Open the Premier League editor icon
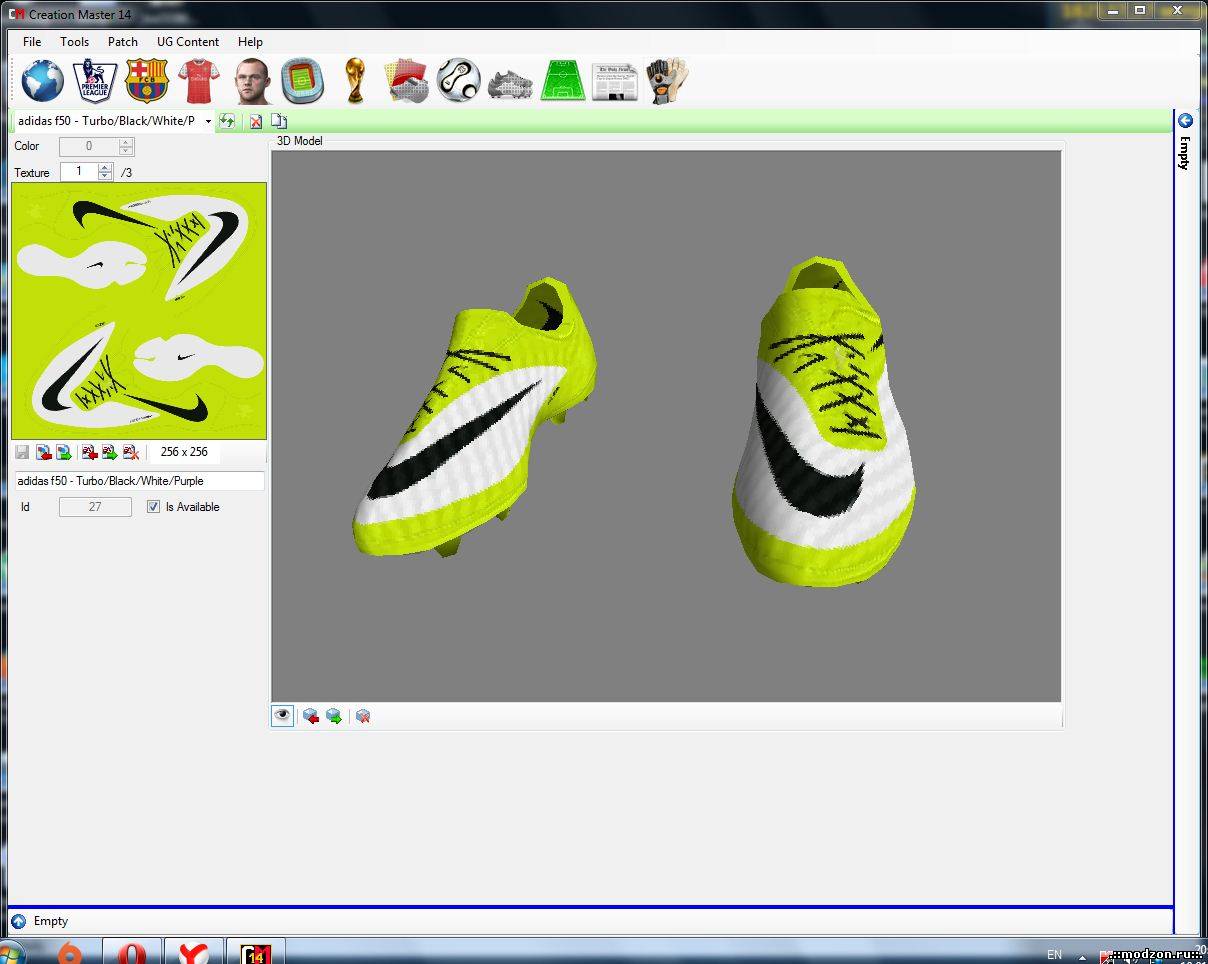This screenshot has width=1208, height=964. coord(95,81)
